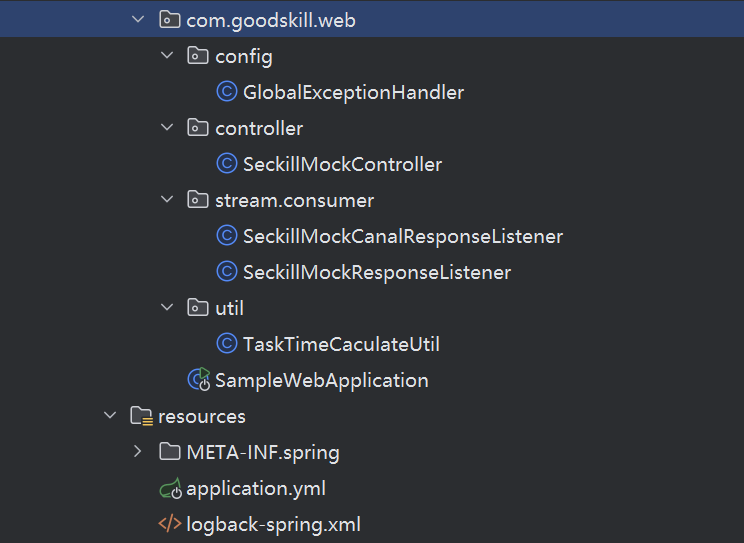Collapse the stream.consumer package chevron

(166, 201)
